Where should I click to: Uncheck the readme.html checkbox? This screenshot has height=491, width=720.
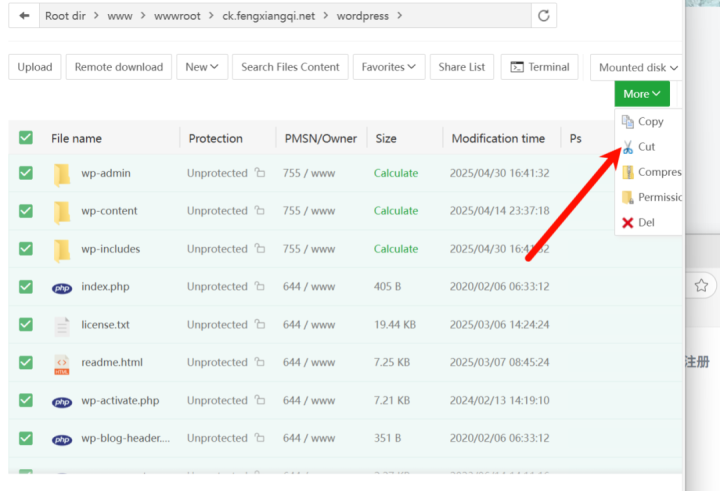[x=26, y=362]
